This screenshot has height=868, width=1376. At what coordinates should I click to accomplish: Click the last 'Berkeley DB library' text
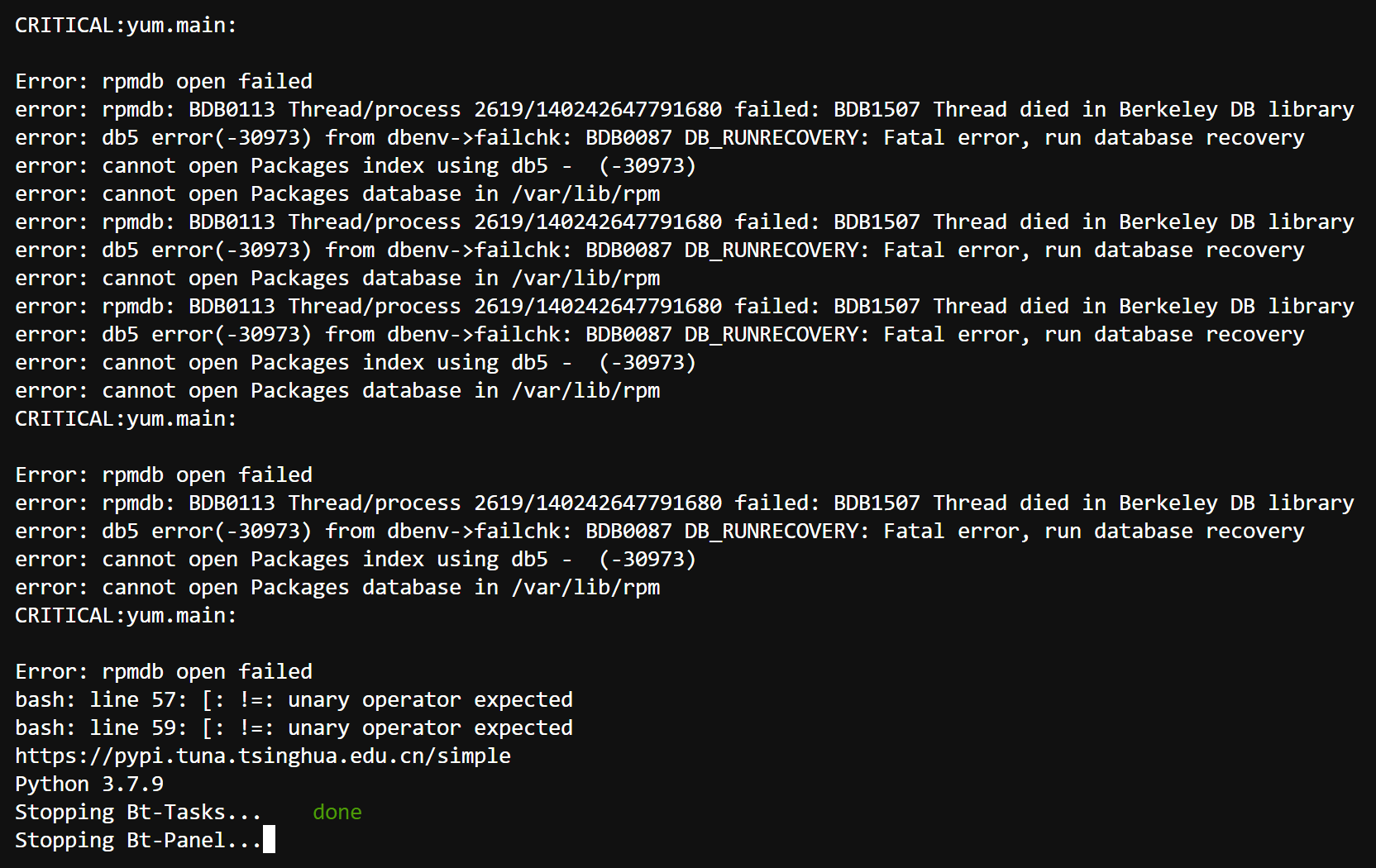(x=1236, y=503)
